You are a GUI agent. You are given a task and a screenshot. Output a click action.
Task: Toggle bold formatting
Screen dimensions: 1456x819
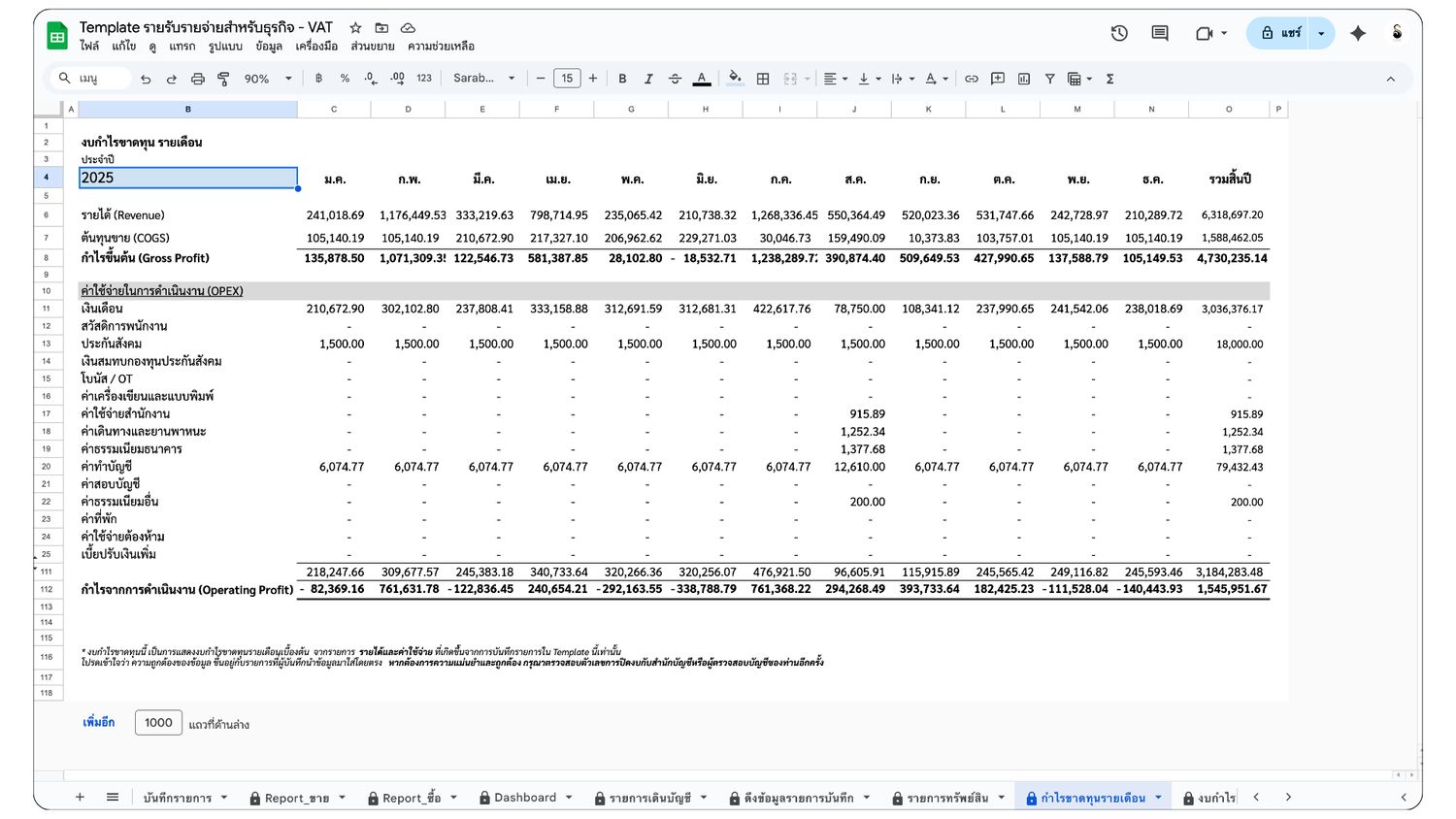tap(622, 79)
